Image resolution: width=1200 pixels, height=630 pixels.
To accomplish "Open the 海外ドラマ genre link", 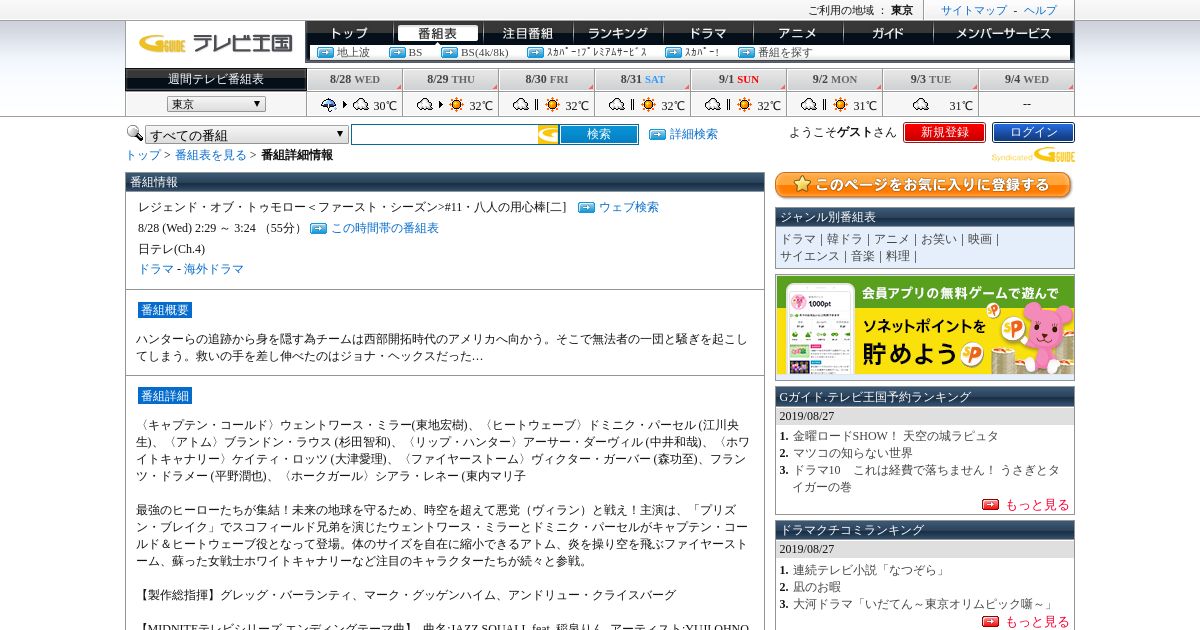I will [x=213, y=269].
